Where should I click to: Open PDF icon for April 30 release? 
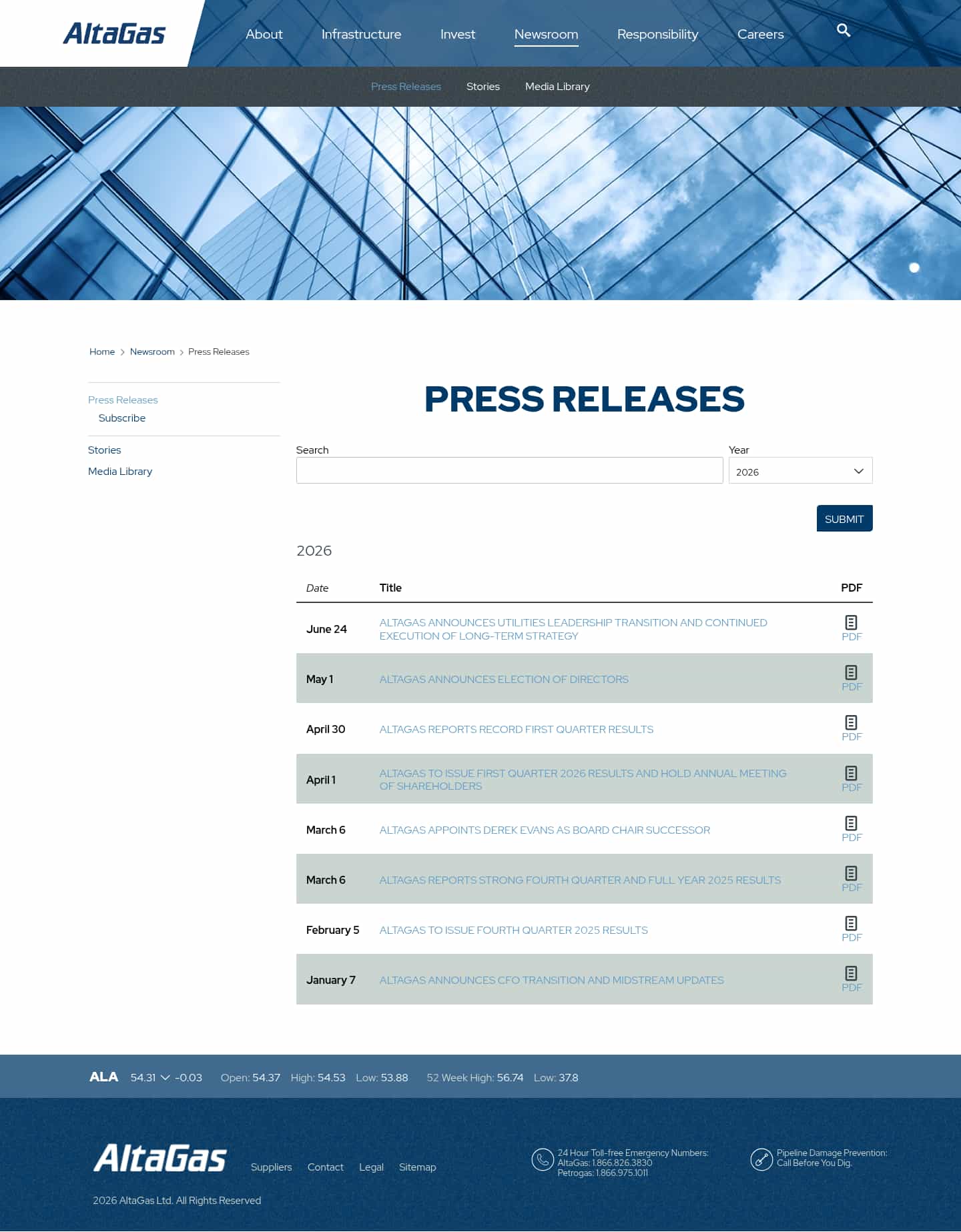(x=851, y=722)
